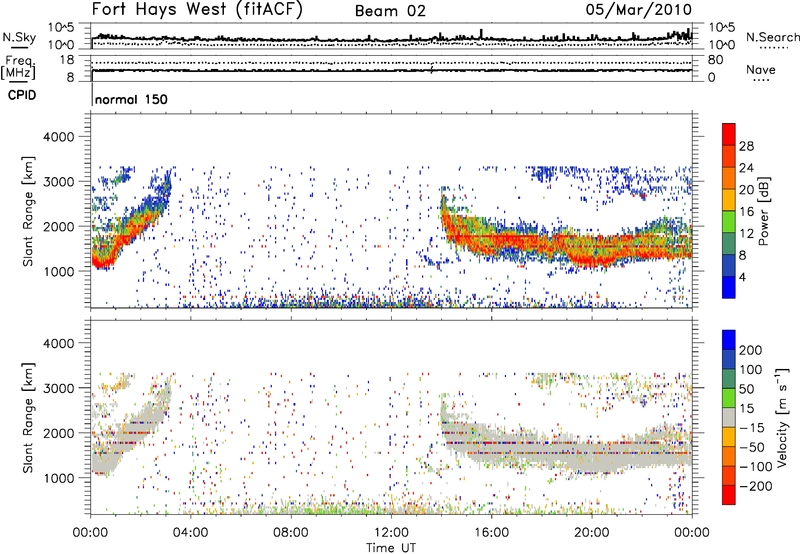Click the power colorbar '20' label
Viewport: 800px width, 554px height.
click(746, 190)
